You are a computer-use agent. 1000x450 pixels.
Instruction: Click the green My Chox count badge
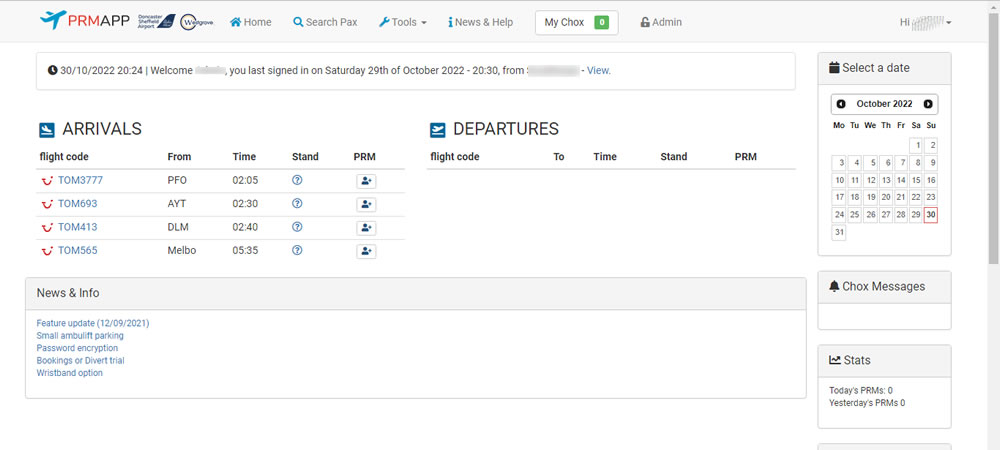601,22
